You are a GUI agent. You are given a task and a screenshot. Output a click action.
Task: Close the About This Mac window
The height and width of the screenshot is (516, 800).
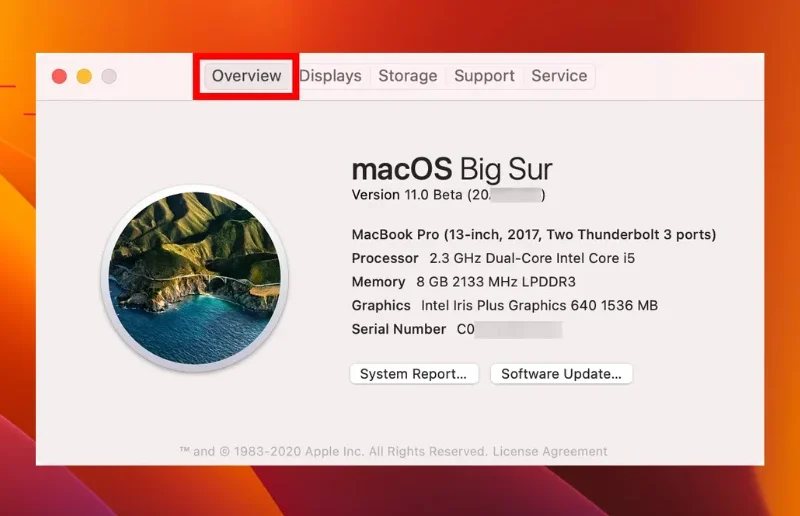[x=59, y=77]
